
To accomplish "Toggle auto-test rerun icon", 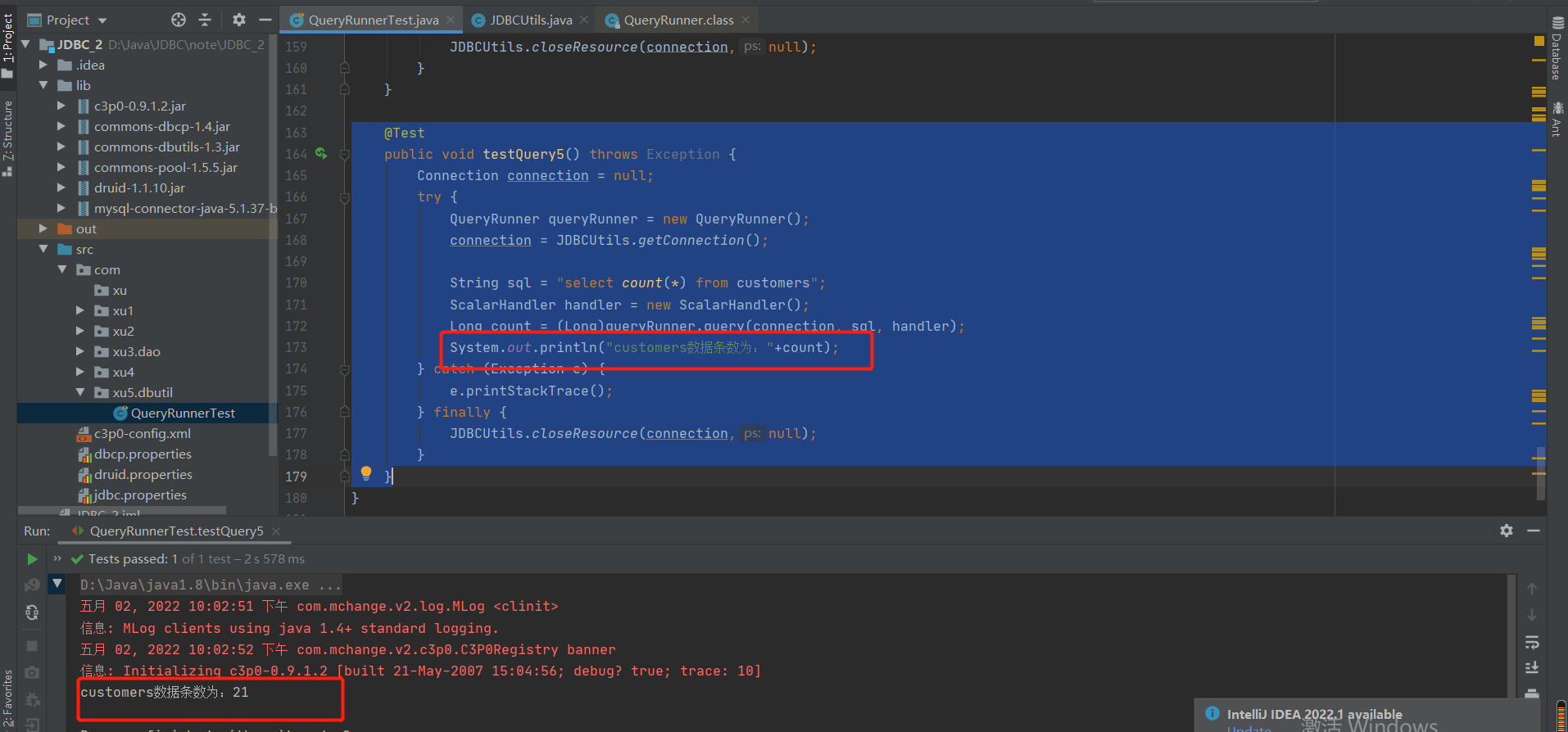I will (32, 612).
